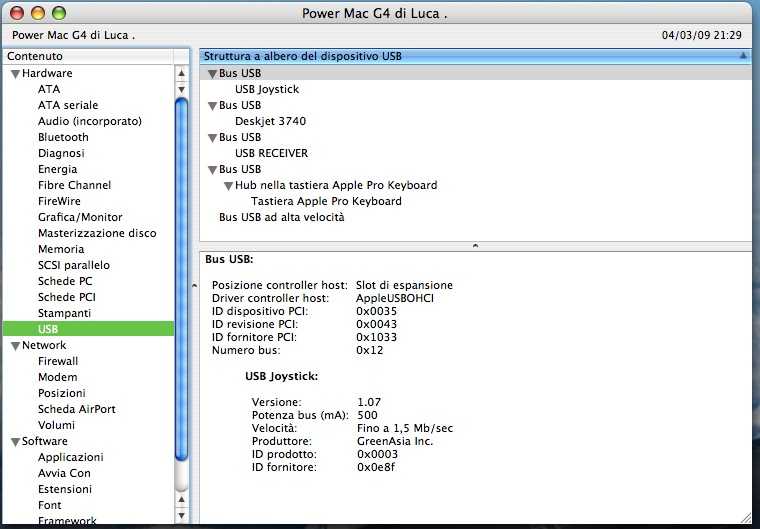Click Network category label
The height and width of the screenshot is (529, 760).
(44, 345)
